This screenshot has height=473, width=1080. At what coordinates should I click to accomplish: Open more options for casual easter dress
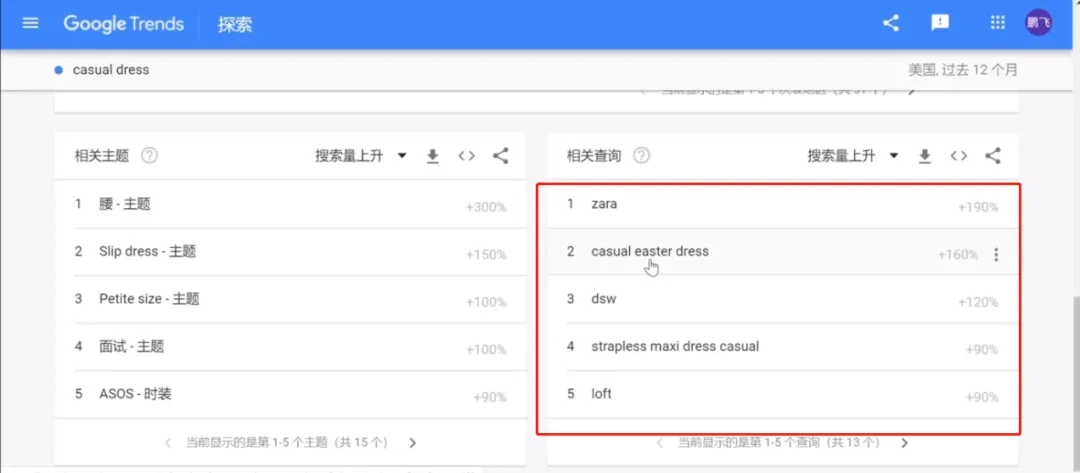pos(996,255)
